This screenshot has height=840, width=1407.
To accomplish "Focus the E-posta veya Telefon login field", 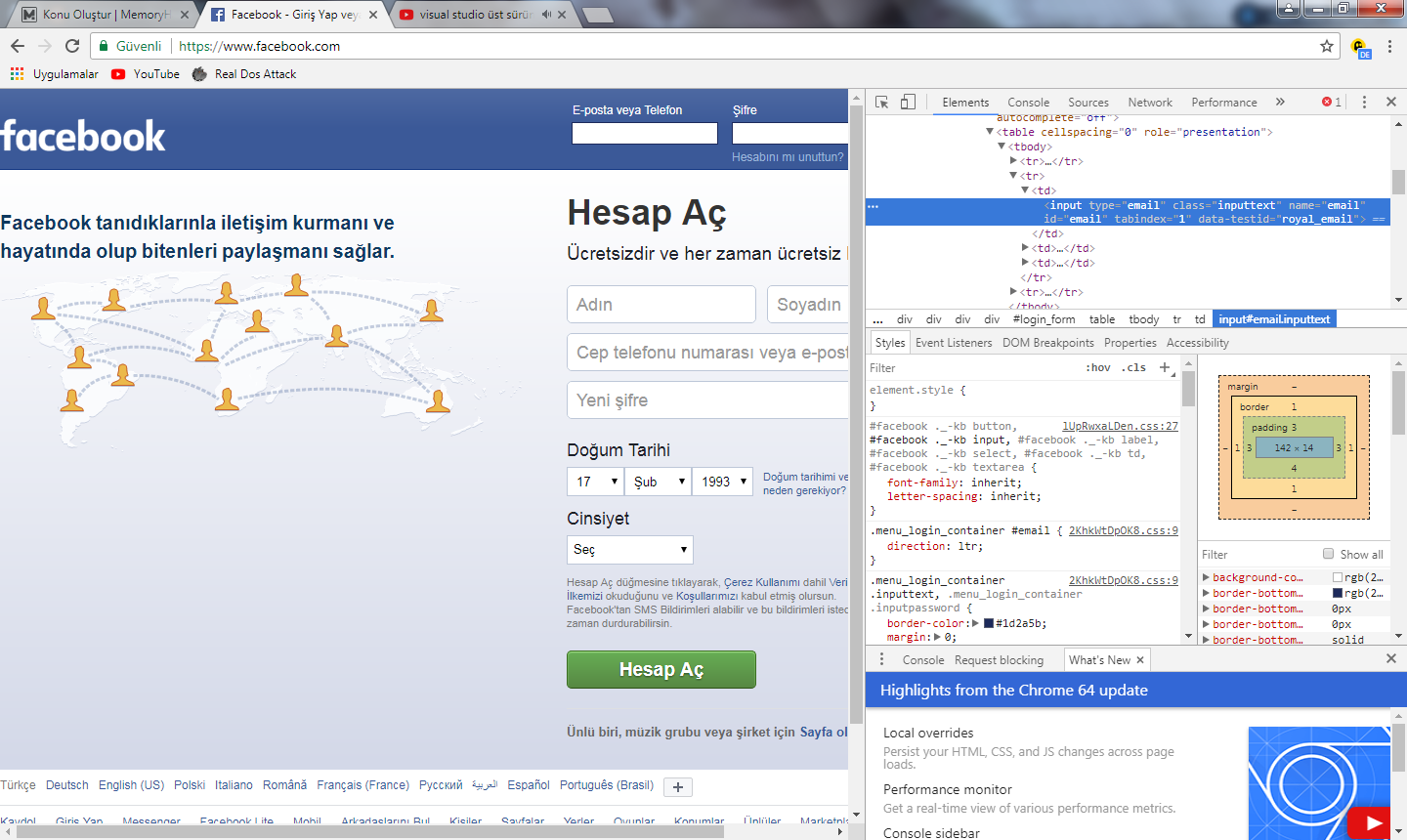I will (x=645, y=134).
